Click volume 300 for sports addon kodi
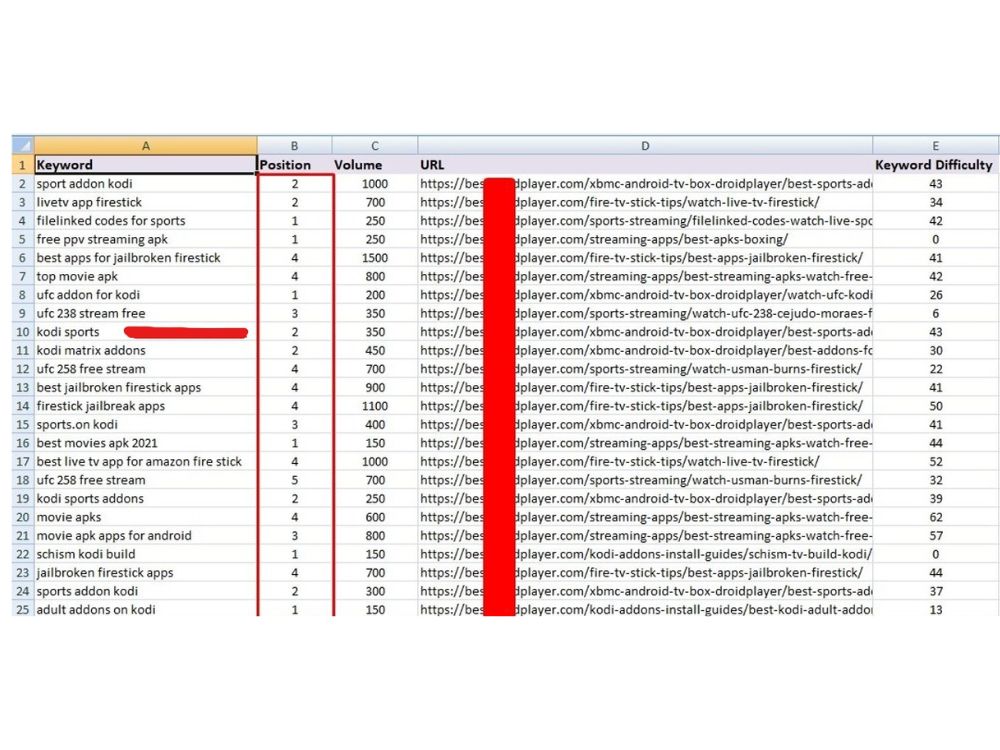 click(x=375, y=591)
